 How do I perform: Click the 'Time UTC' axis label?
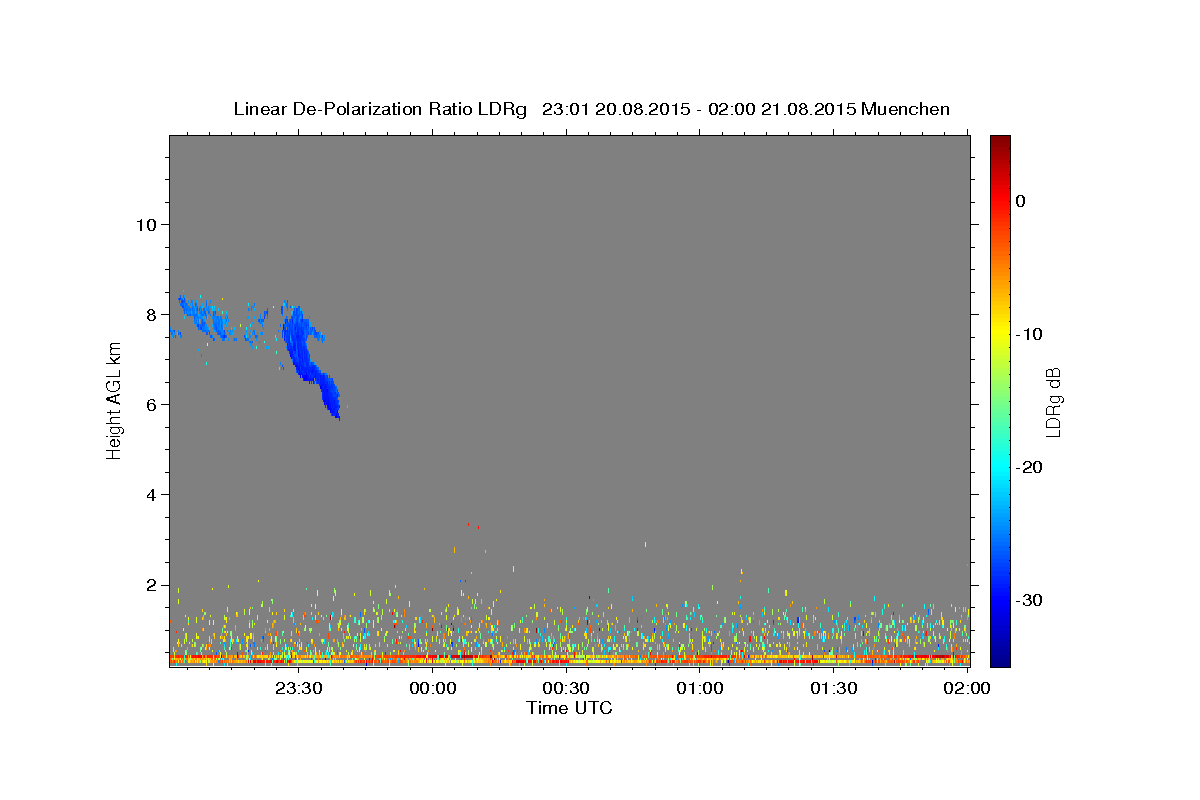[569, 708]
